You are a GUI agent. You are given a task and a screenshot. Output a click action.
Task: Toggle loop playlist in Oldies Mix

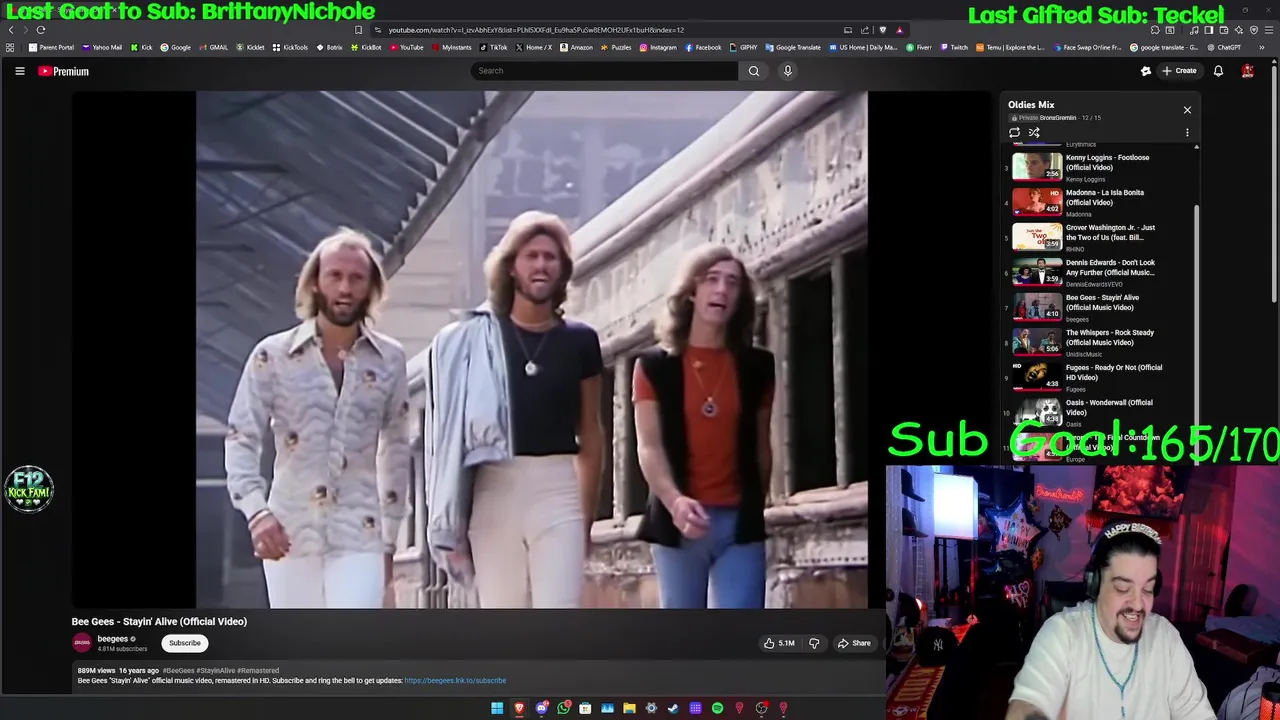1014,132
